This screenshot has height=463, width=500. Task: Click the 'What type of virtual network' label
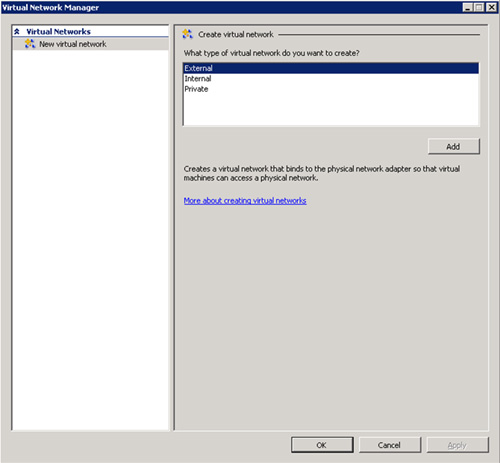[x=271, y=53]
